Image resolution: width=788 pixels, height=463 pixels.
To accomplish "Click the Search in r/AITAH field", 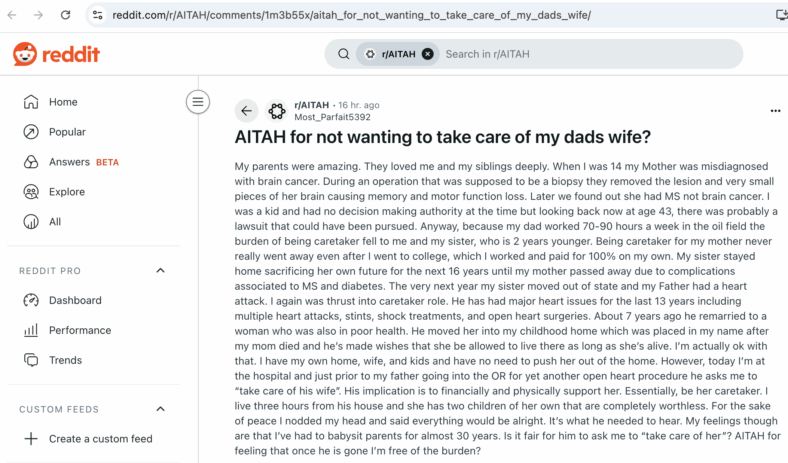I will (588, 54).
